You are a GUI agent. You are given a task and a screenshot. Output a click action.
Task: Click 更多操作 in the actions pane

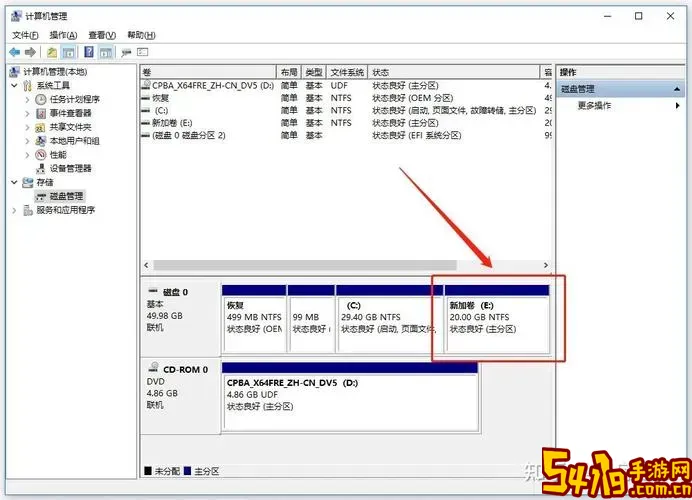(594, 105)
